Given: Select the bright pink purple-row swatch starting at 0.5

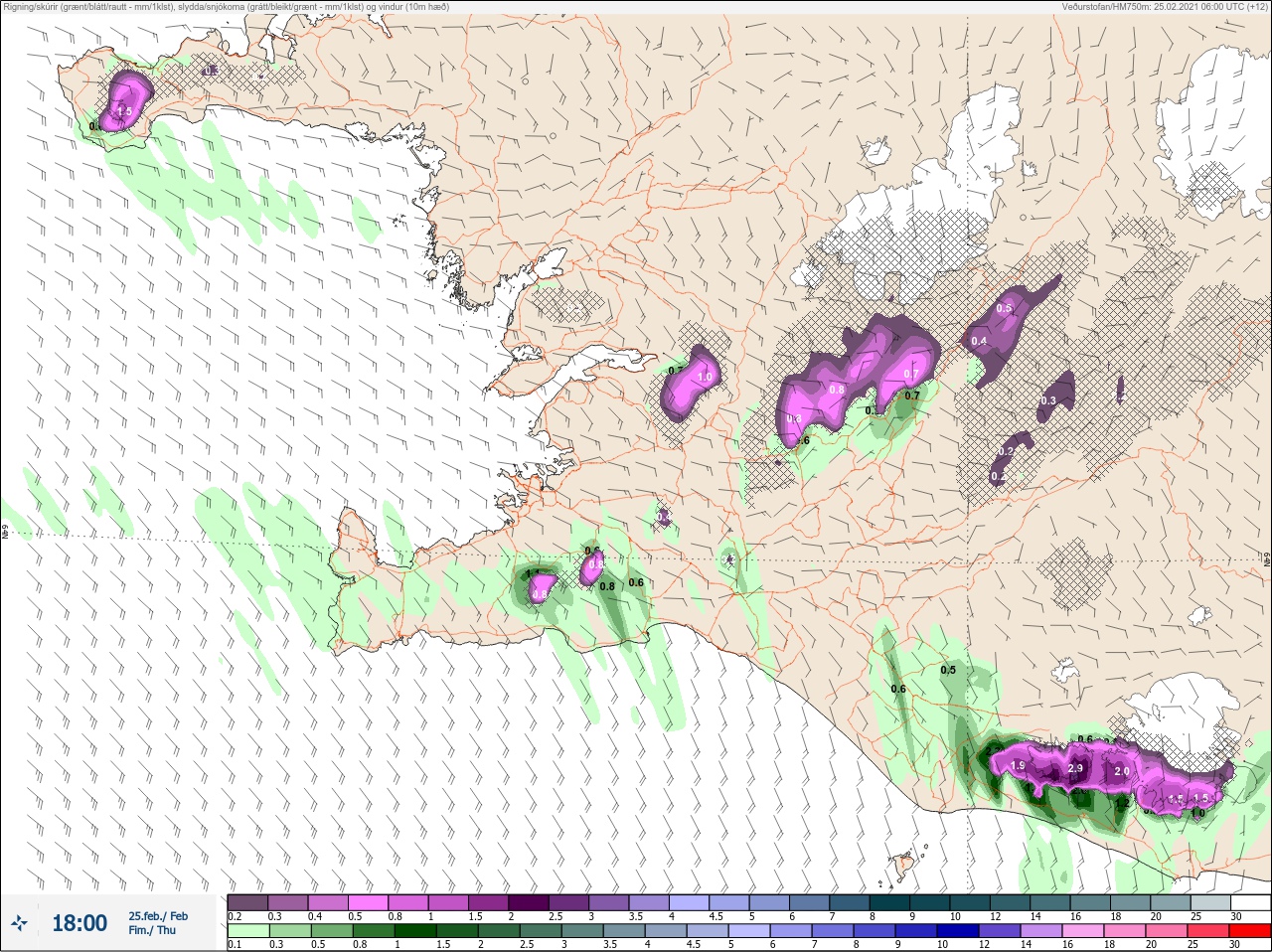Looking at the screenshot, I should coord(369,903).
